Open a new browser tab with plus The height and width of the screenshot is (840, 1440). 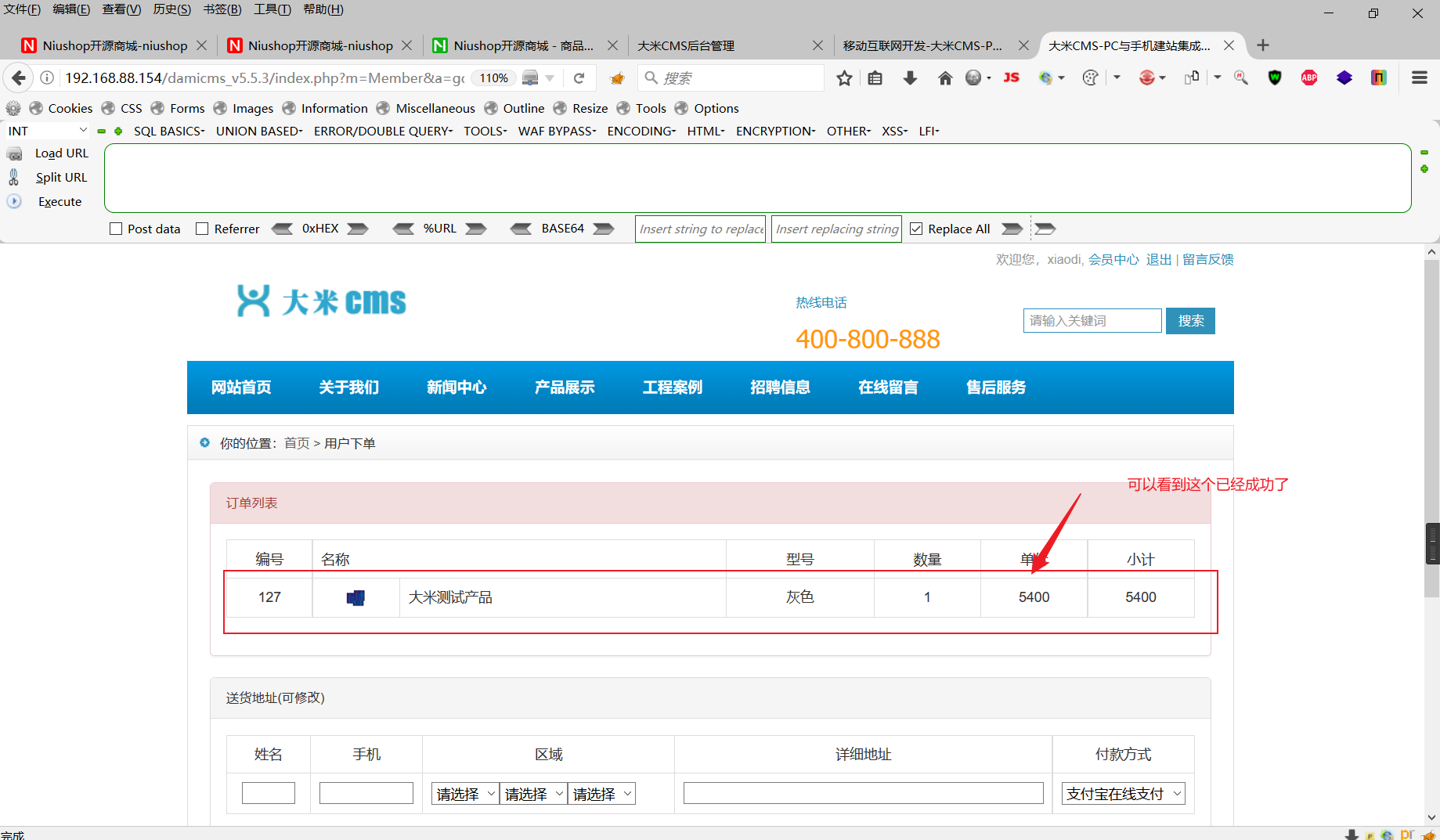[1263, 45]
